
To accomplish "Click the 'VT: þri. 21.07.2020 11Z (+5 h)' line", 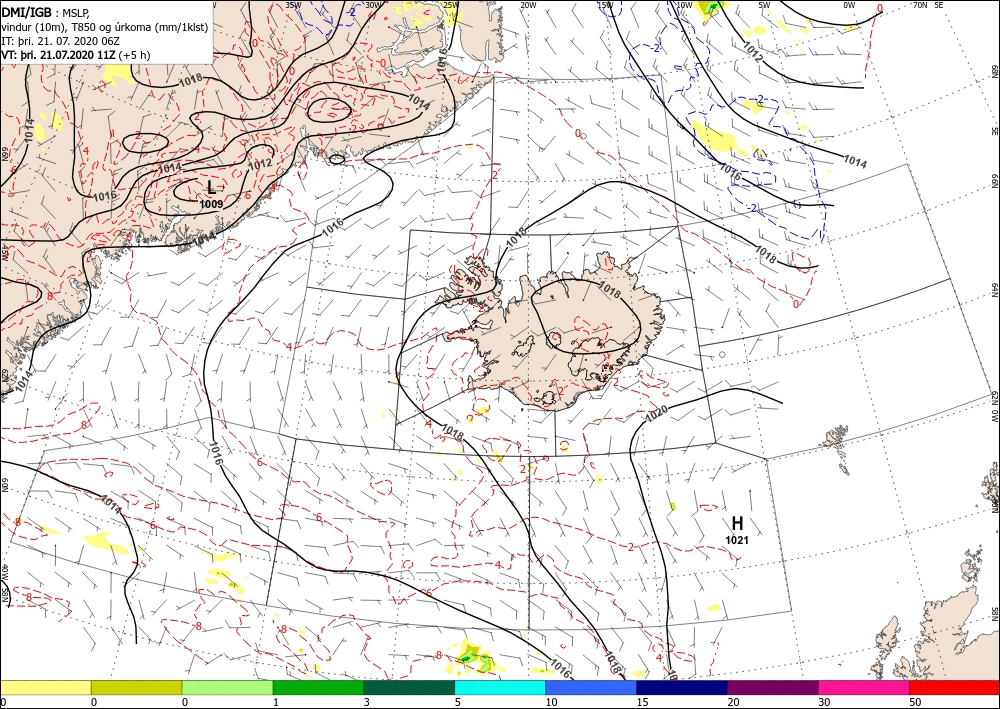I will tap(76, 55).
